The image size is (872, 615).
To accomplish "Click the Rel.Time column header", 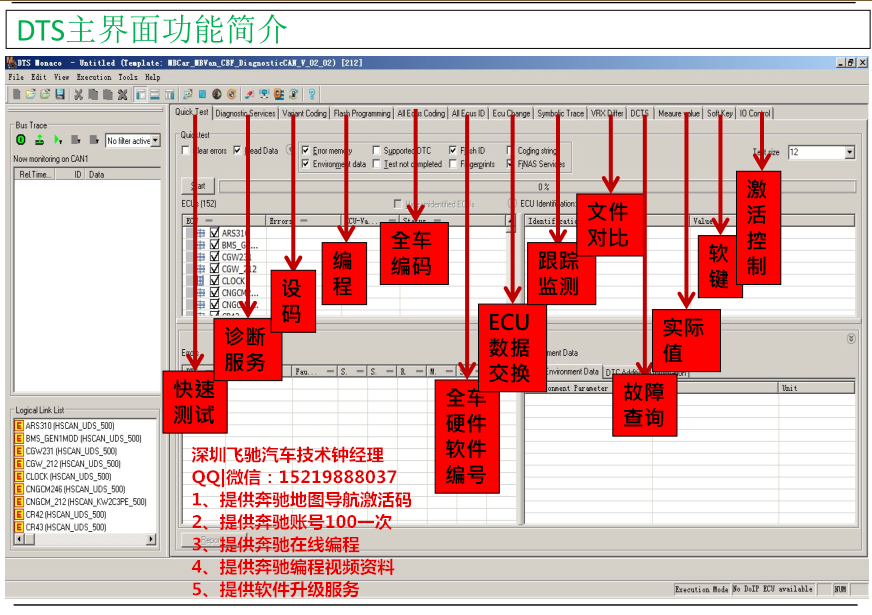I will coord(34,175).
